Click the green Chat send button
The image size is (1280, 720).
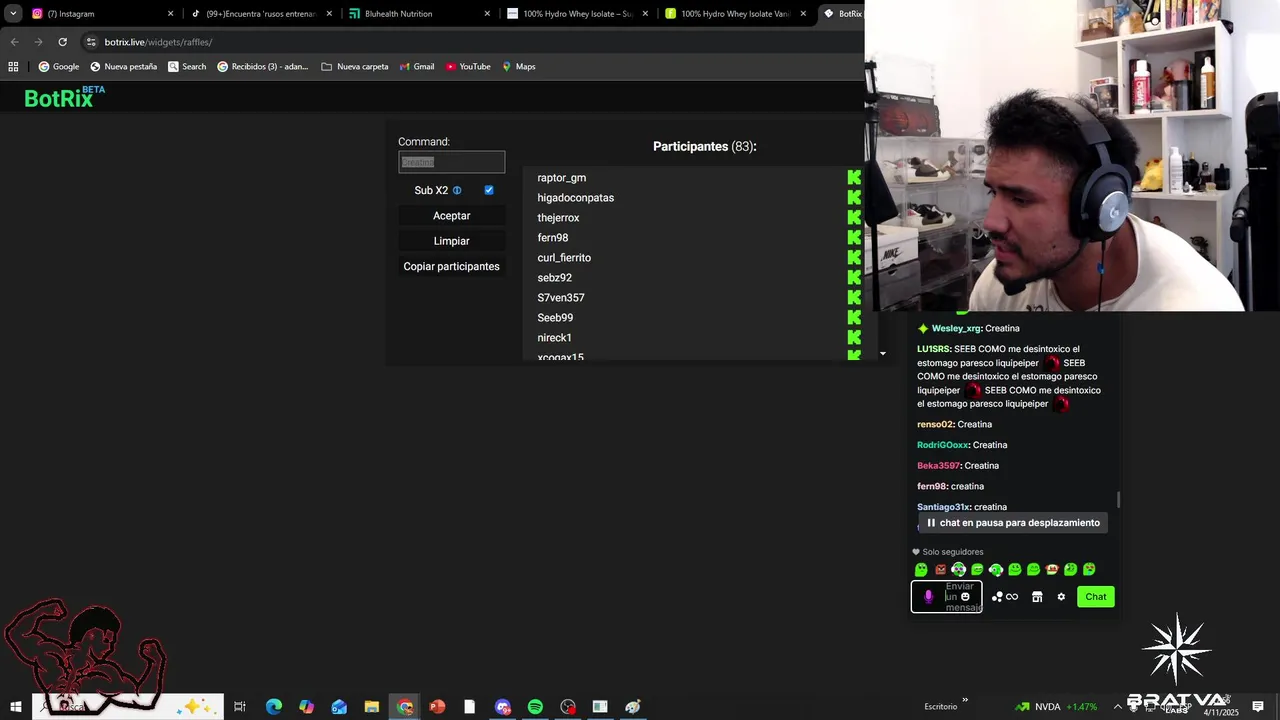1096,597
